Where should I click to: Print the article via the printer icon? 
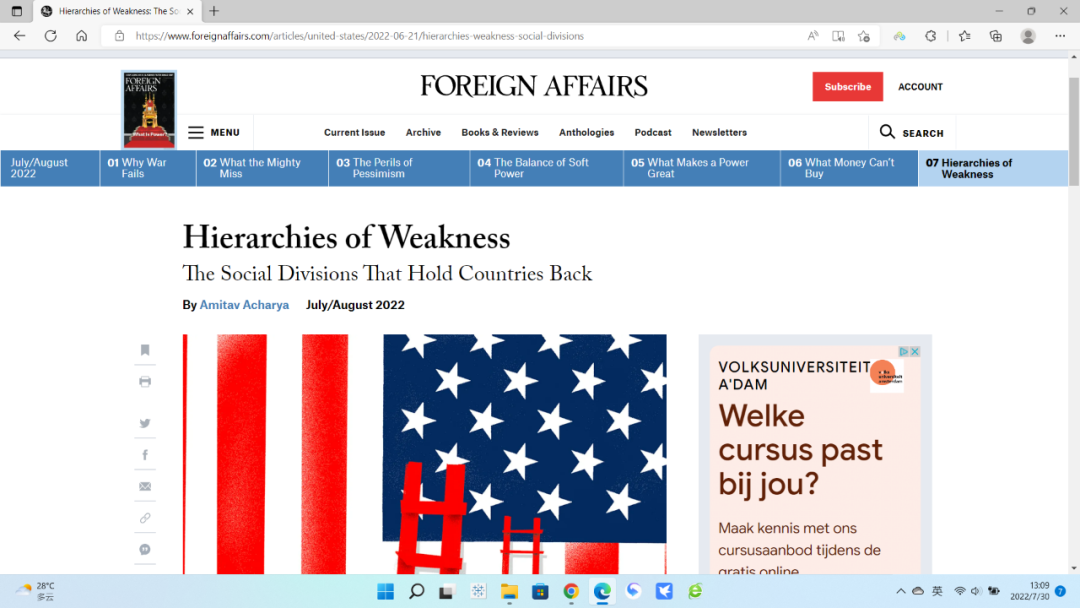tap(145, 381)
